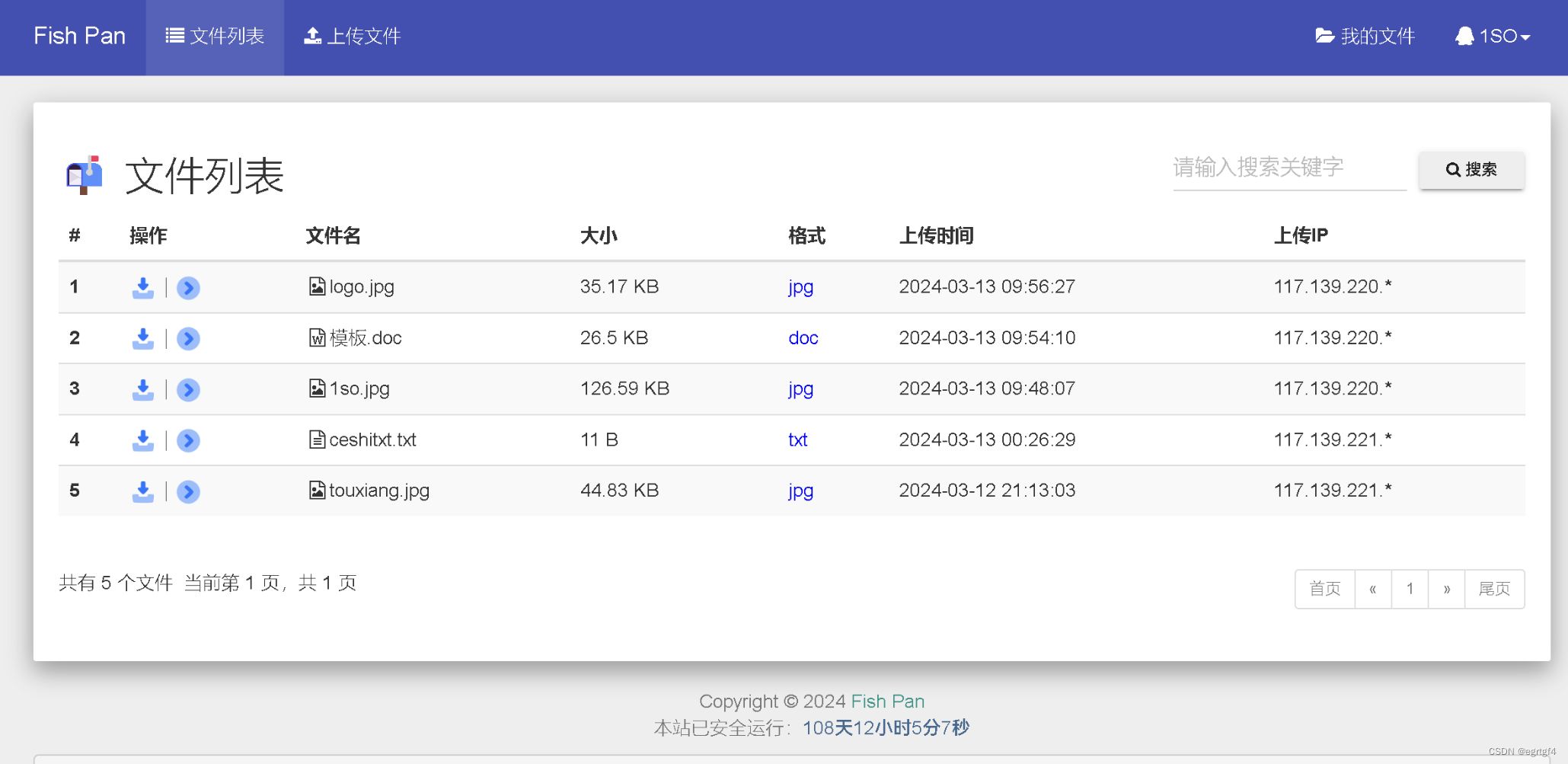This screenshot has height=764, width=1568.
Task: Open the 1SO user dropdown menu
Action: (x=1493, y=37)
